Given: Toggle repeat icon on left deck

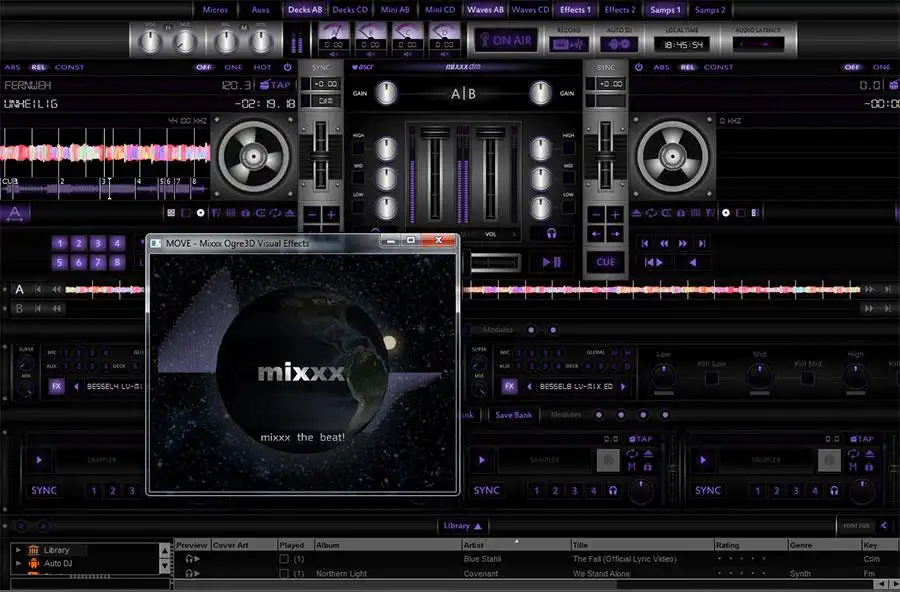Looking at the screenshot, I should 275,213.
